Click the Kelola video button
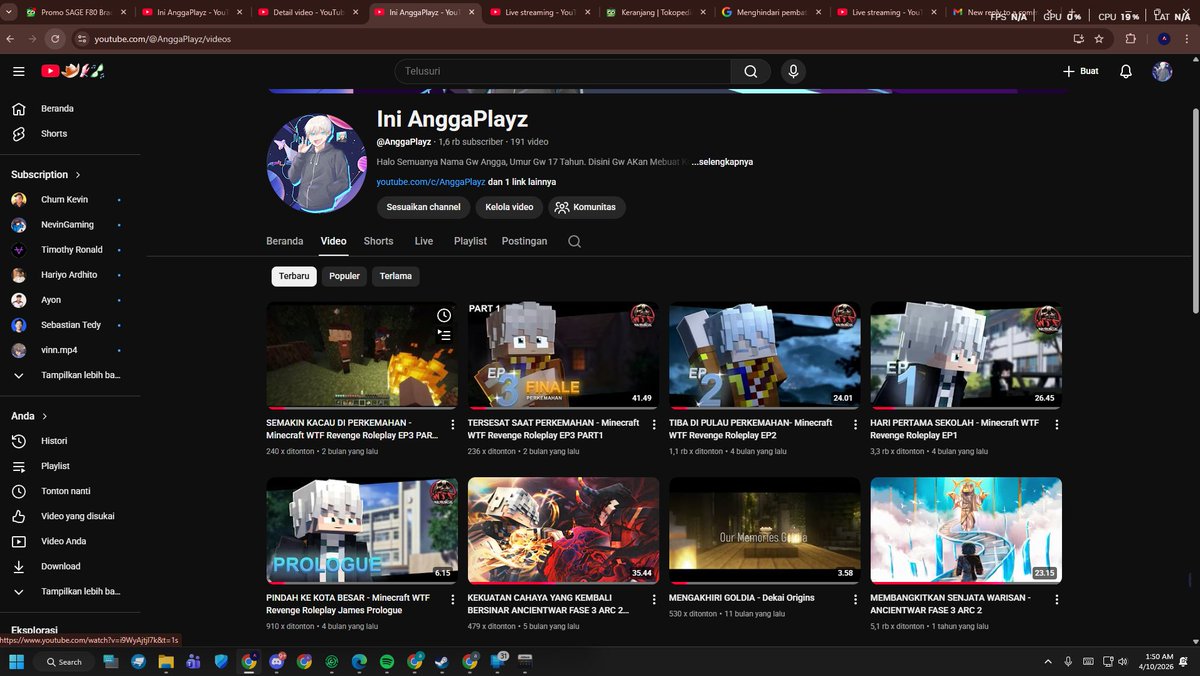1200x676 pixels. [x=509, y=207]
